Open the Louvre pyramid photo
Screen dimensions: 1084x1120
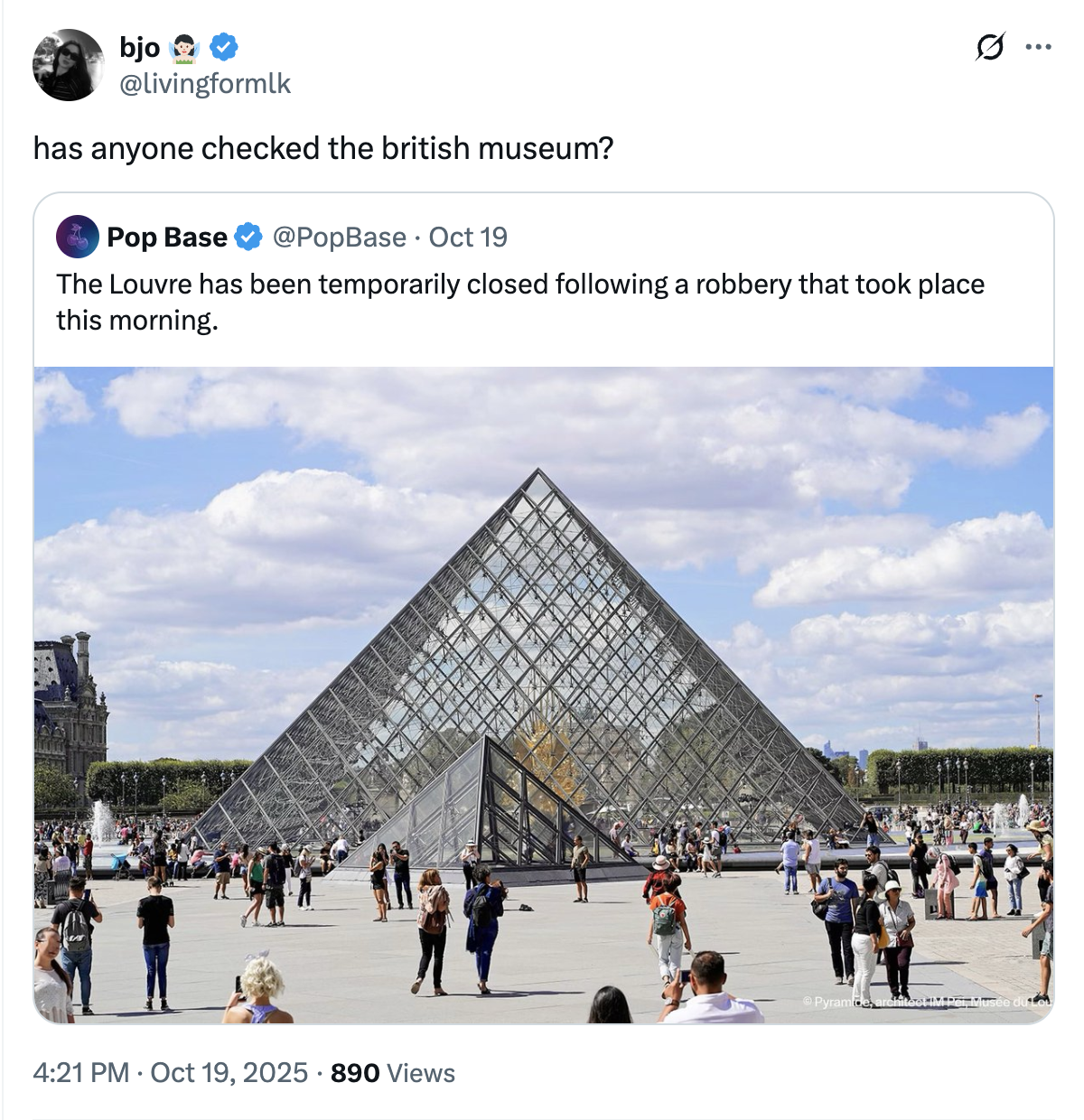tap(544, 695)
